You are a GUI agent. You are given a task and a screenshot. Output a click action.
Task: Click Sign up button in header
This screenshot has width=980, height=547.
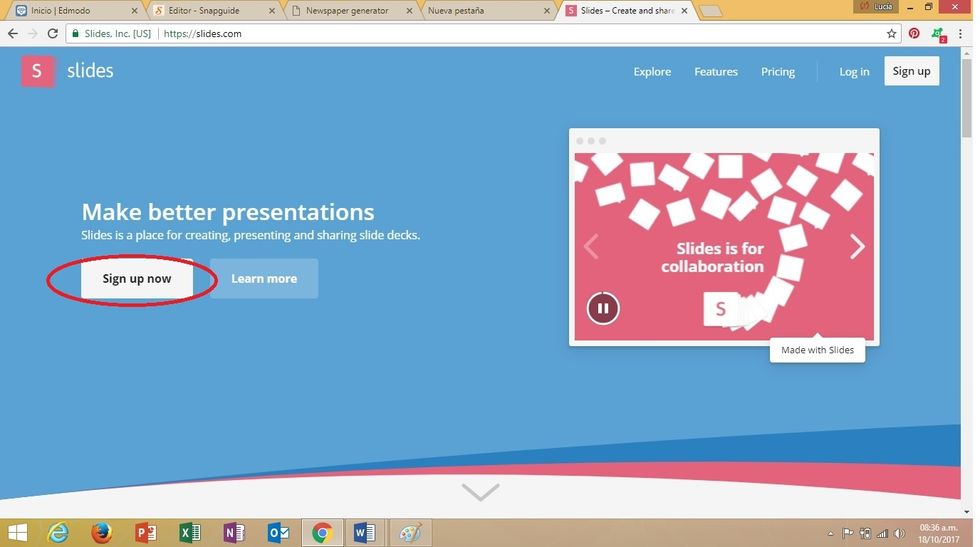point(911,71)
